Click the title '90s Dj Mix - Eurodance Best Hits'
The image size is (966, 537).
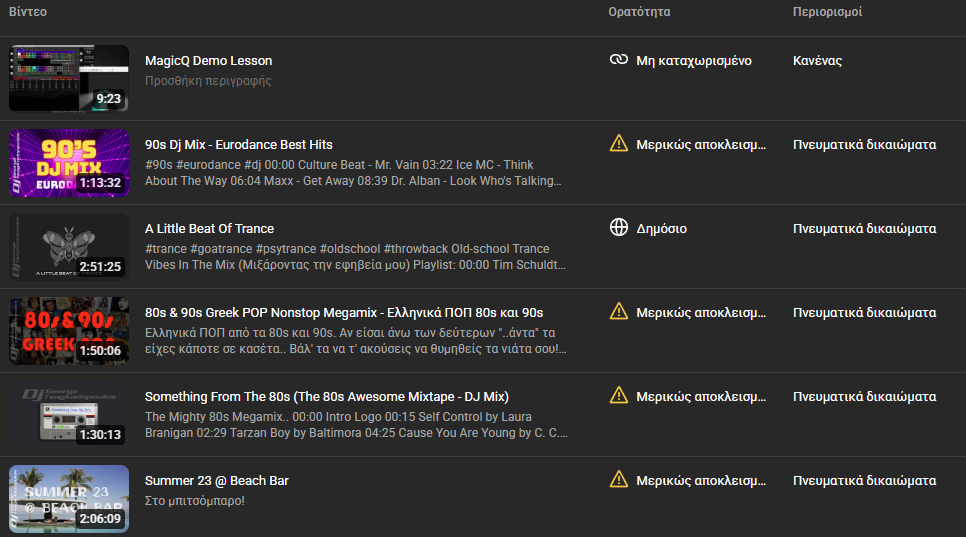[239, 145]
